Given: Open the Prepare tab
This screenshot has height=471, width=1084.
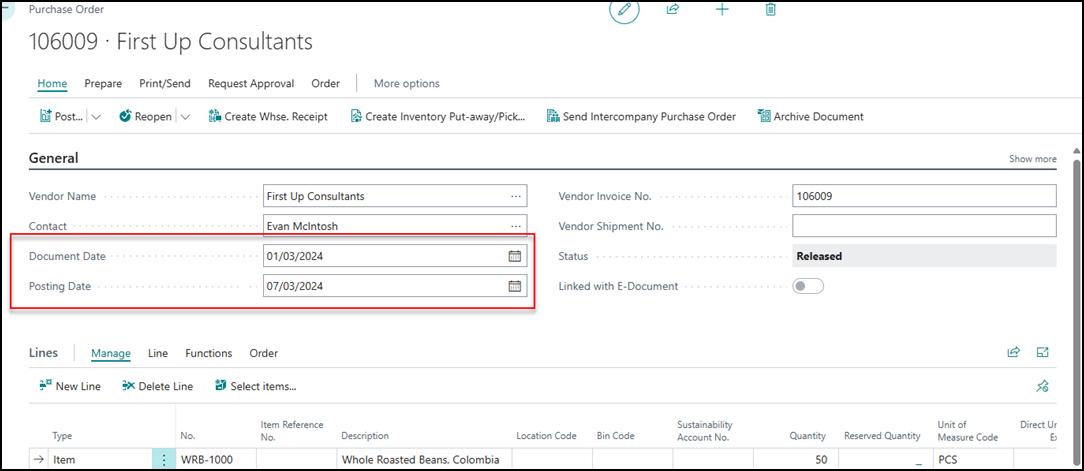Looking at the screenshot, I should pyautogui.click(x=103, y=84).
